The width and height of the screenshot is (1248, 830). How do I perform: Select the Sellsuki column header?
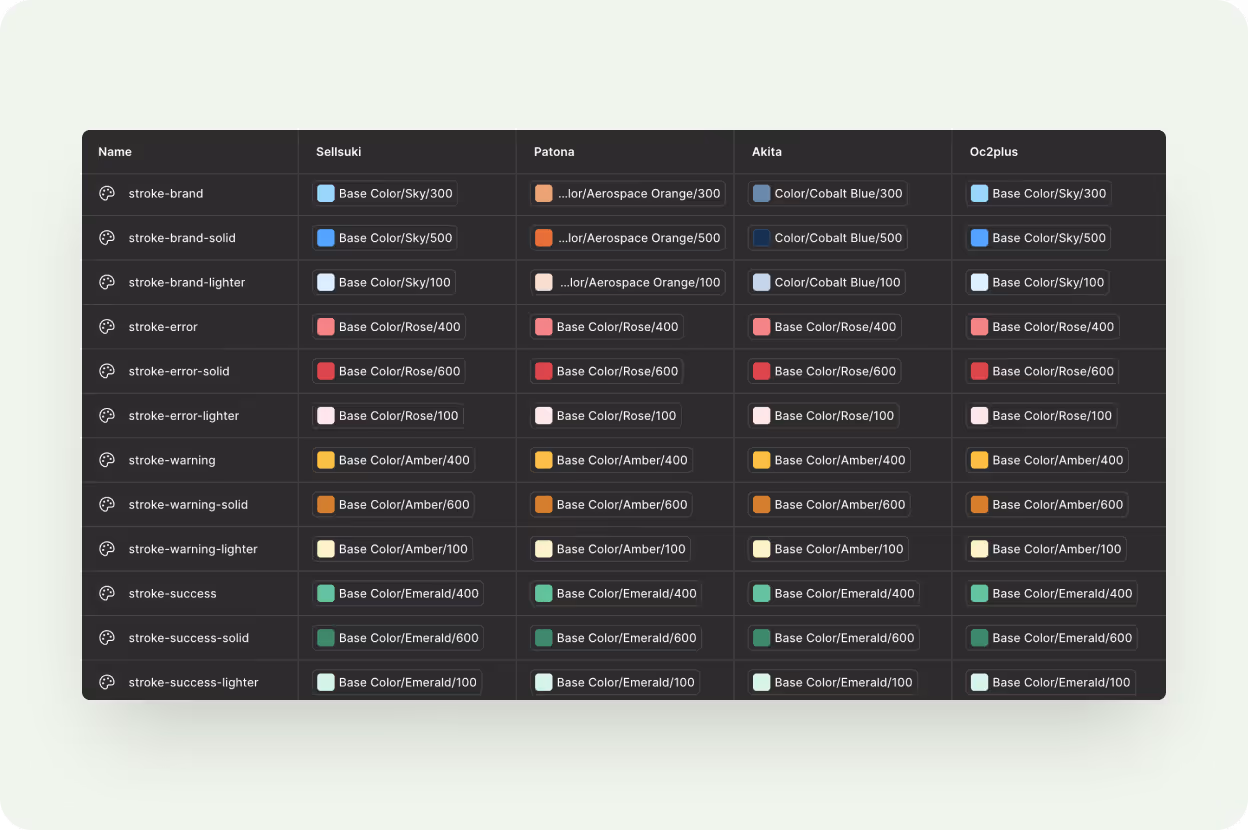339,152
